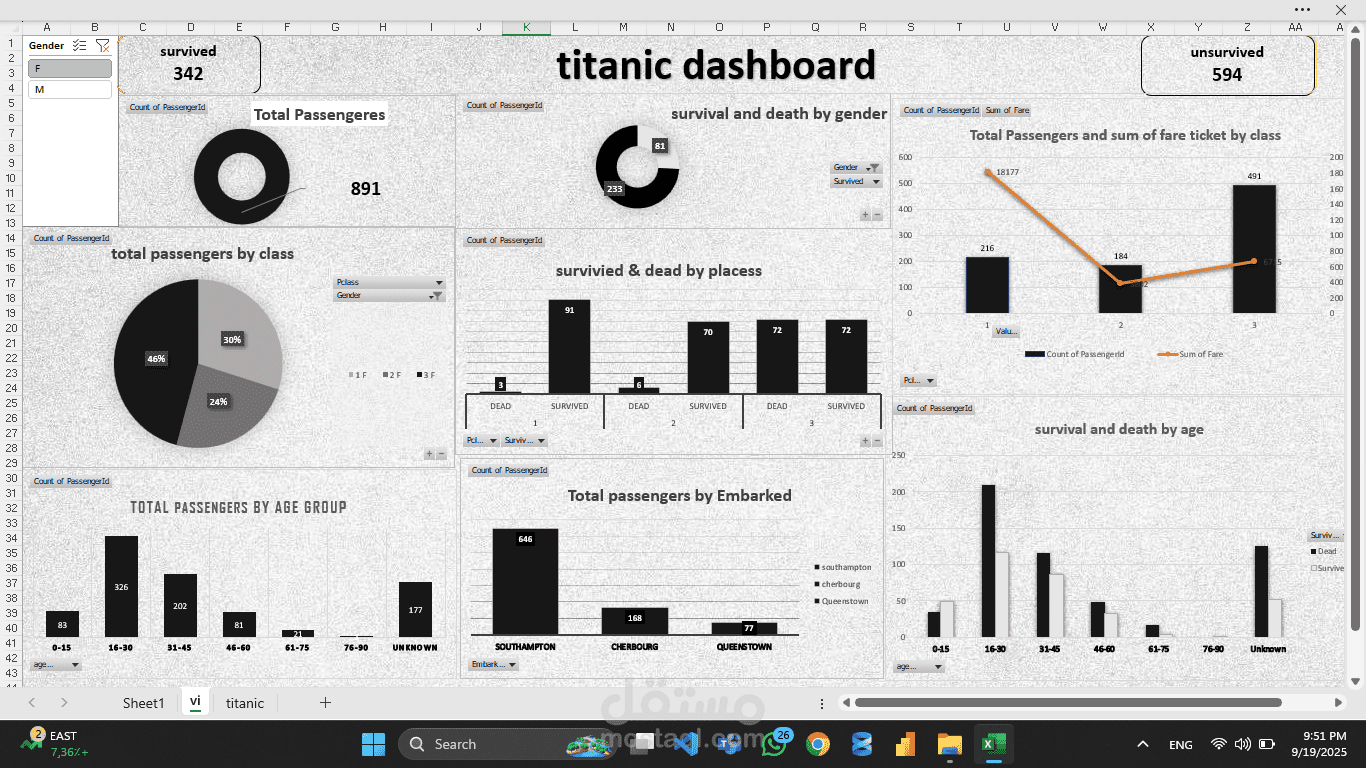The width and height of the screenshot is (1366, 768).
Task: Clear the Gender slicer filter
Action: (x=103, y=45)
